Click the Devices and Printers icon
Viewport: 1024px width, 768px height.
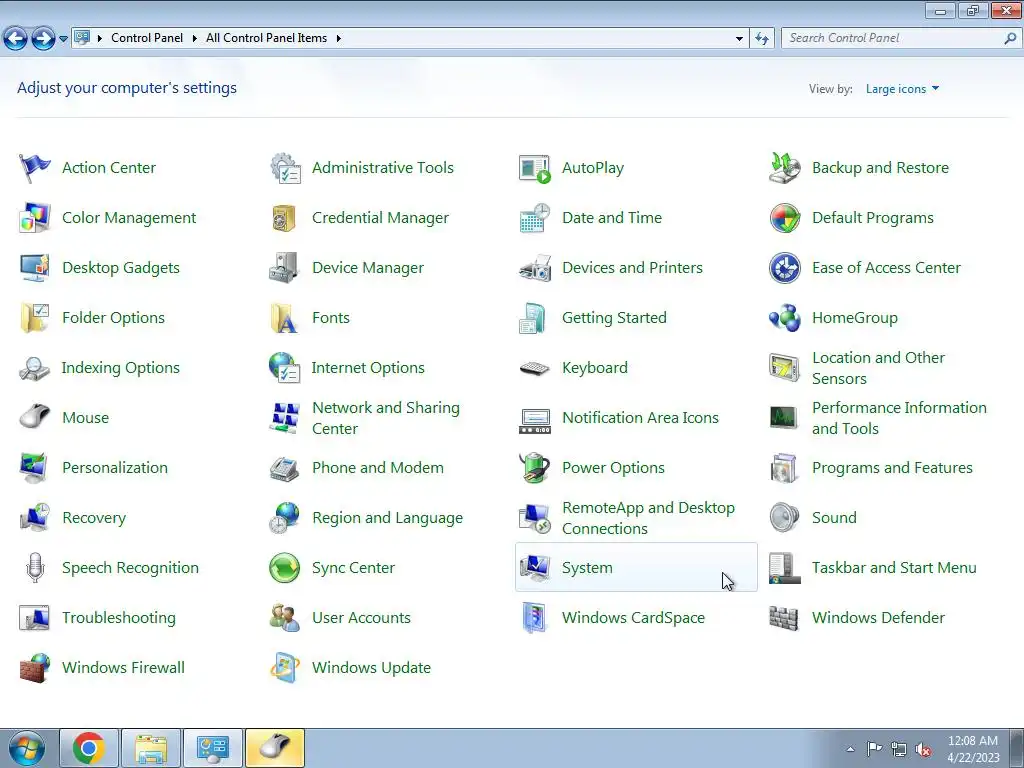pyautogui.click(x=535, y=268)
